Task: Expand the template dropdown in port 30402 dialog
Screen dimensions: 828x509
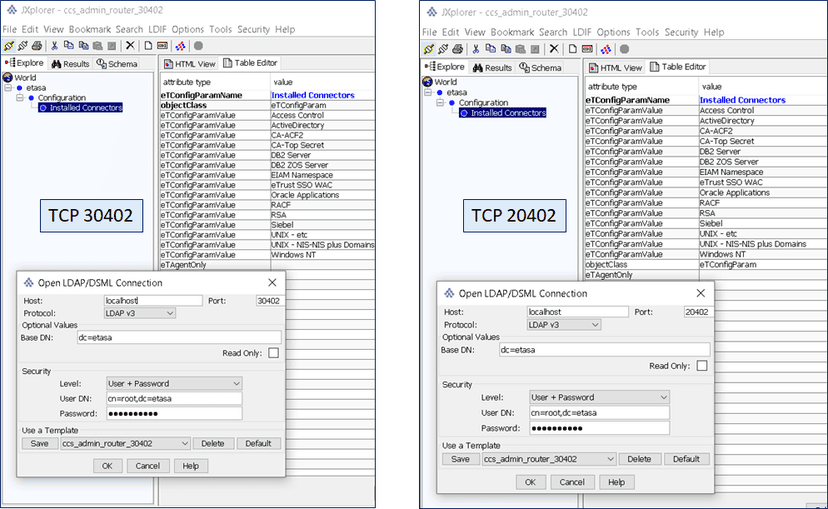Action: (x=125, y=443)
